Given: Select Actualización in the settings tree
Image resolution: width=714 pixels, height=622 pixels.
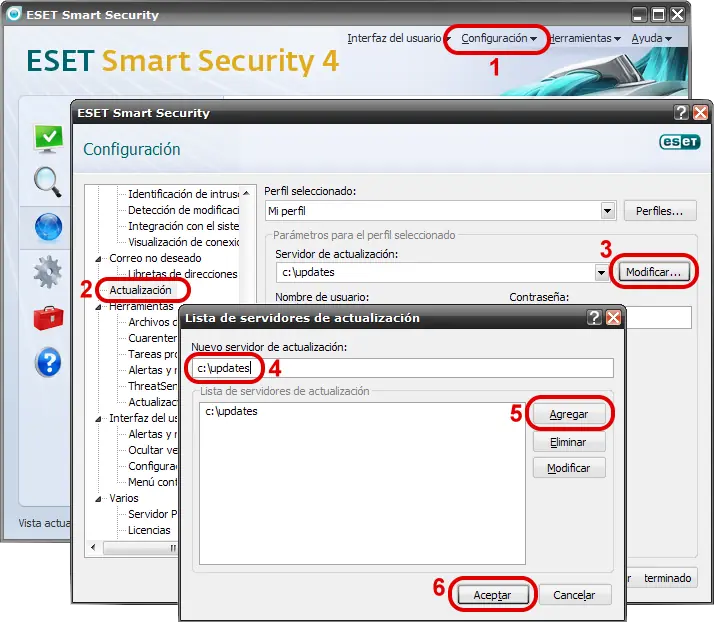Looking at the screenshot, I should point(140,290).
